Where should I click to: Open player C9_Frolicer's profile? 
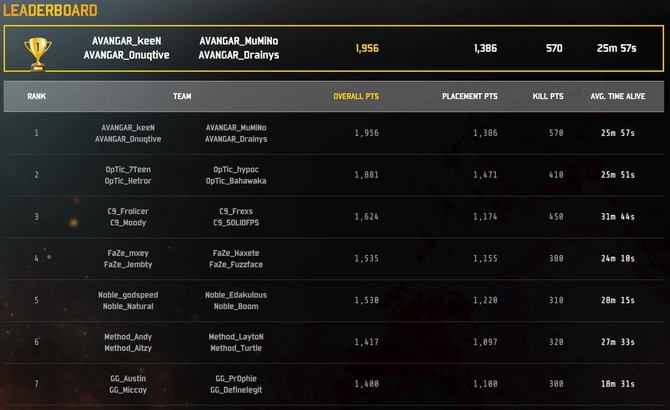point(128,211)
